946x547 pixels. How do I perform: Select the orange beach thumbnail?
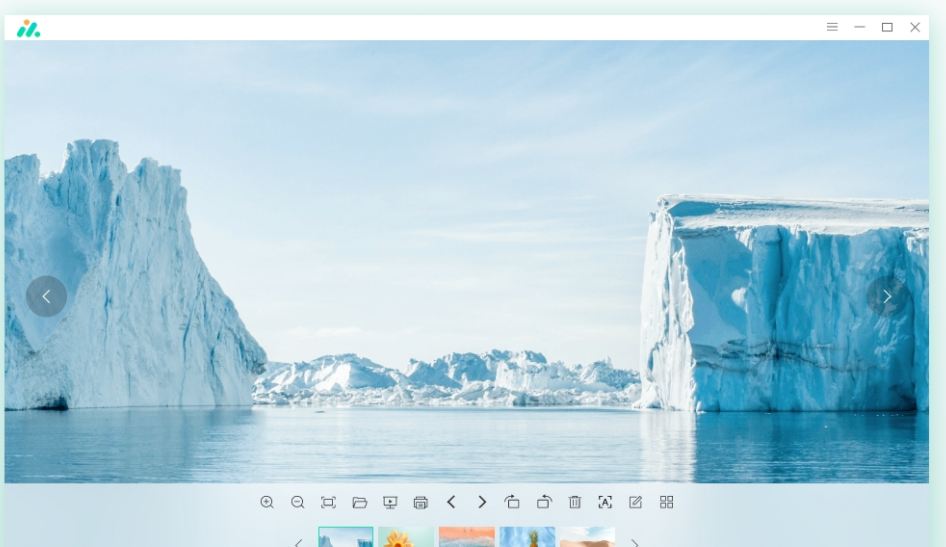point(466,537)
